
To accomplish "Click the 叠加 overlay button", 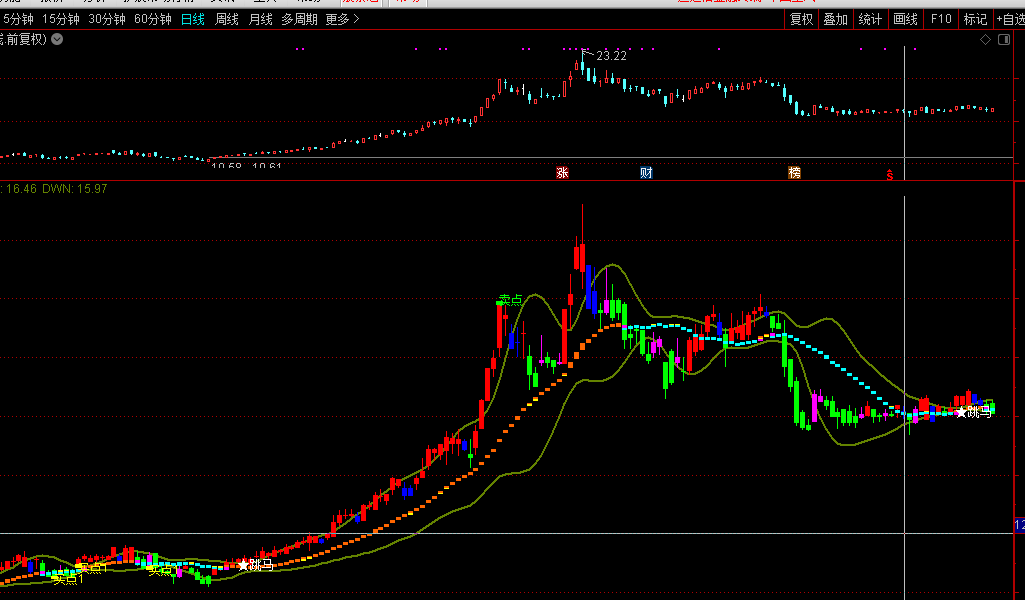I will [x=835, y=19].
